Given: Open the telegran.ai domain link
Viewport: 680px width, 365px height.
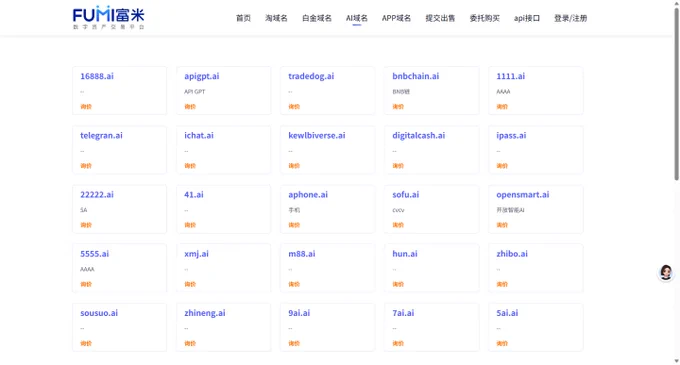Looking at the screenshot, I should 101,136.
